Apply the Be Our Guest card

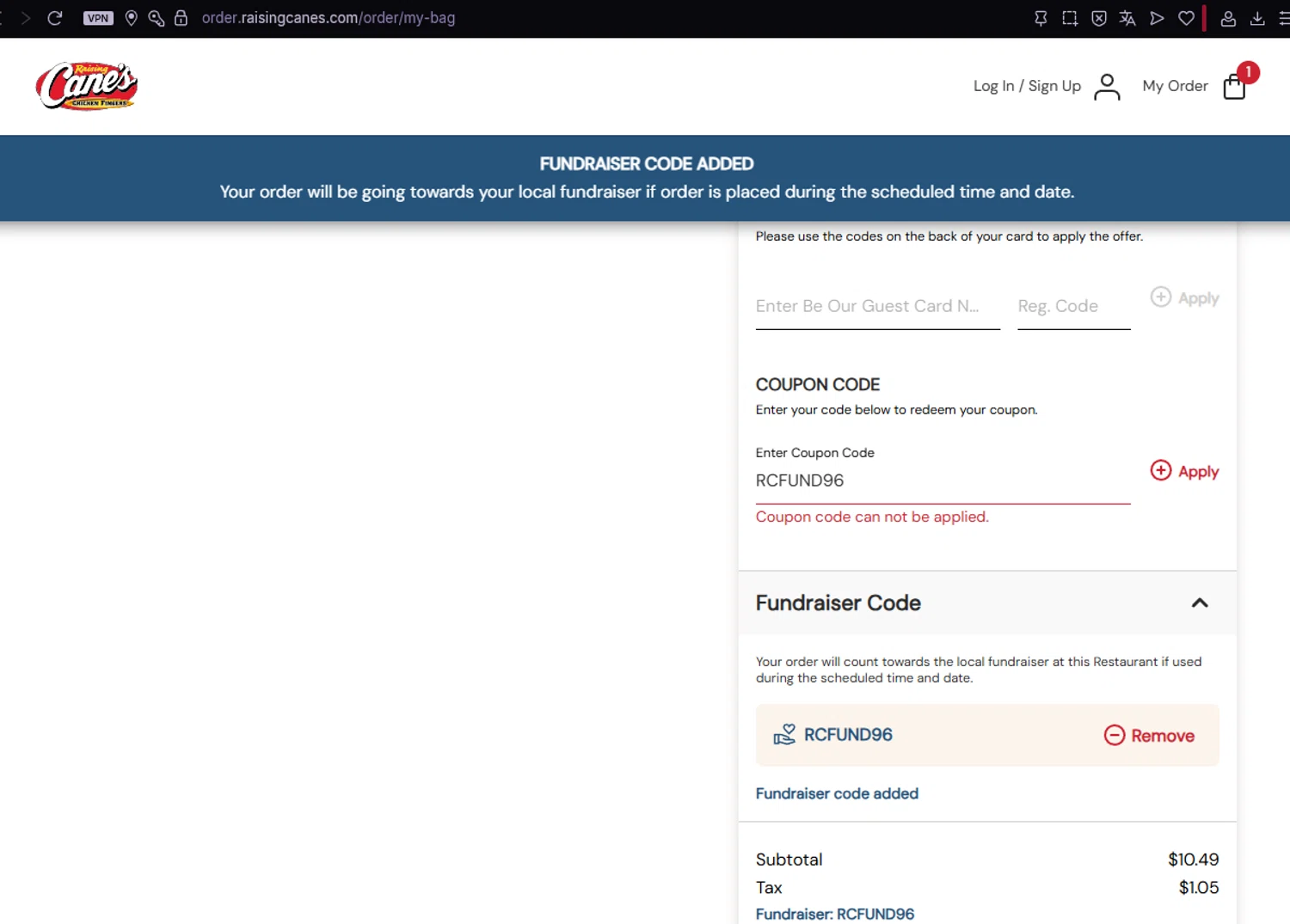(x=1184, y=298)
